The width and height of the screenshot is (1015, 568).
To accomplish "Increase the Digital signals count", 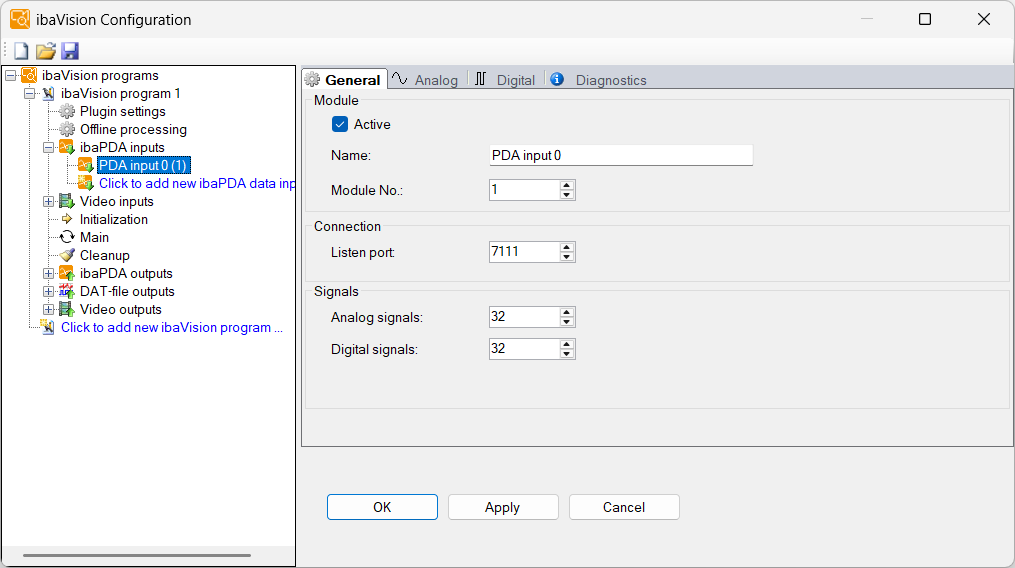I will [566, 344].
